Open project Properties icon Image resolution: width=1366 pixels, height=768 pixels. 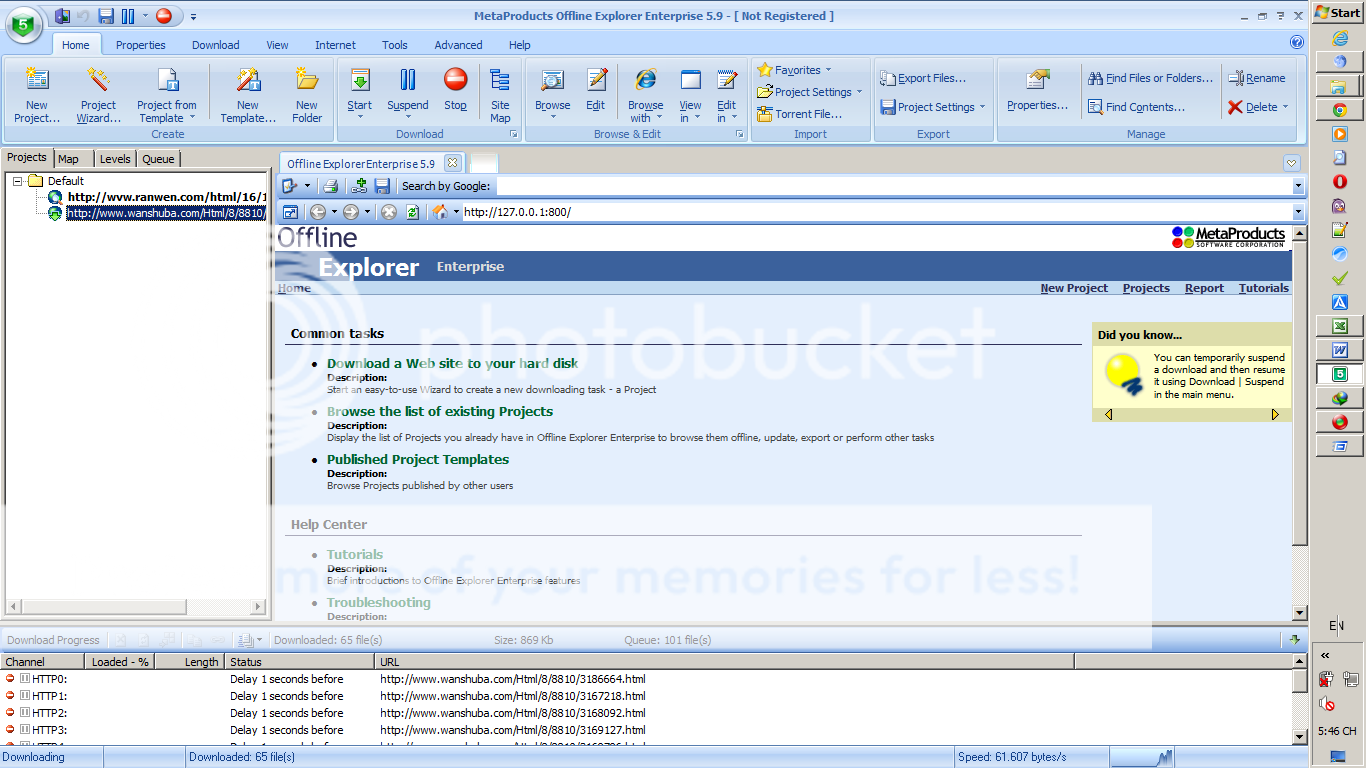[x=1037, y=90]
